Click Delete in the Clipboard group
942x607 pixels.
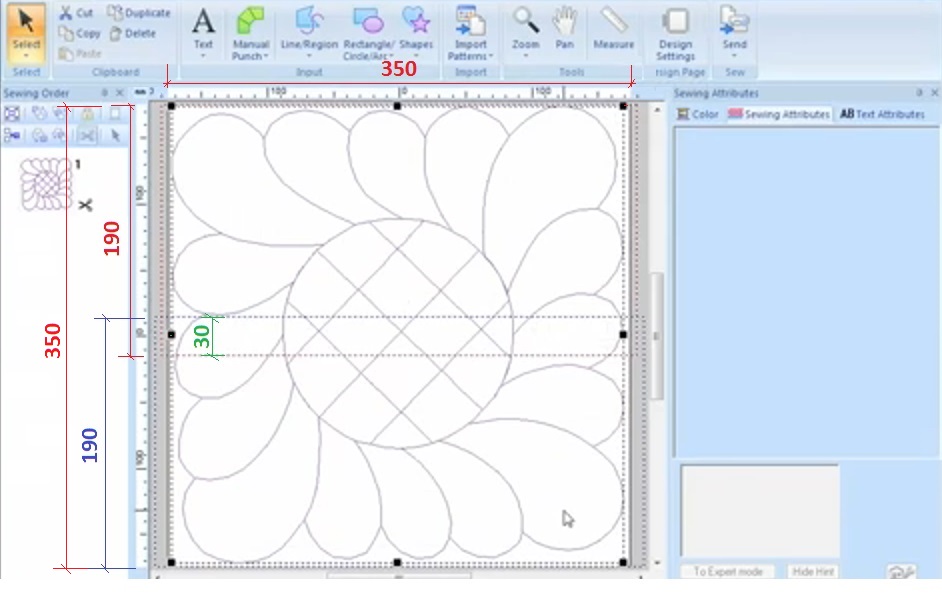tap(133, 33)
